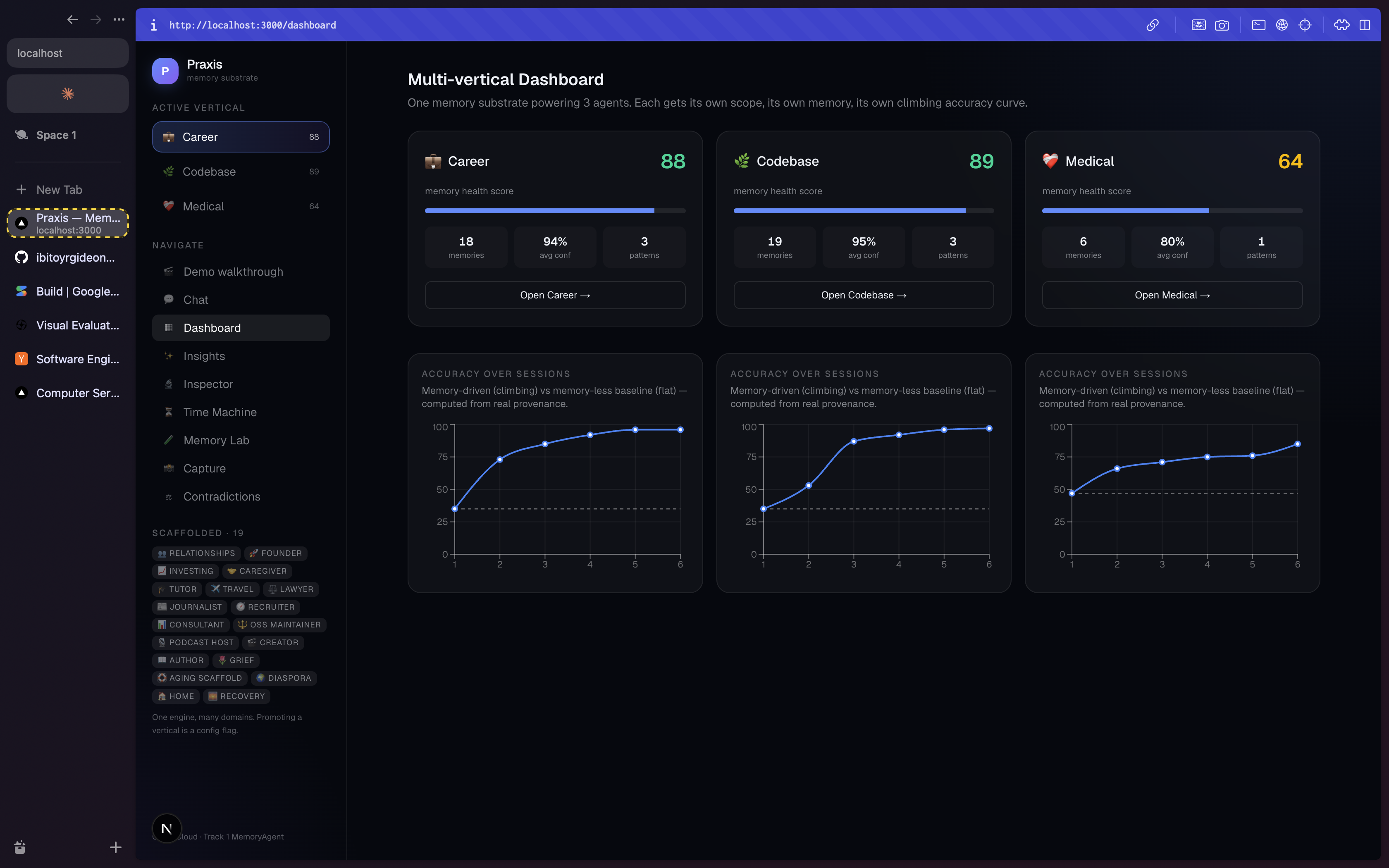1389x868 pixels.
Task: Click the Codebase memory health progress bar
Action: tap(863, 211)
